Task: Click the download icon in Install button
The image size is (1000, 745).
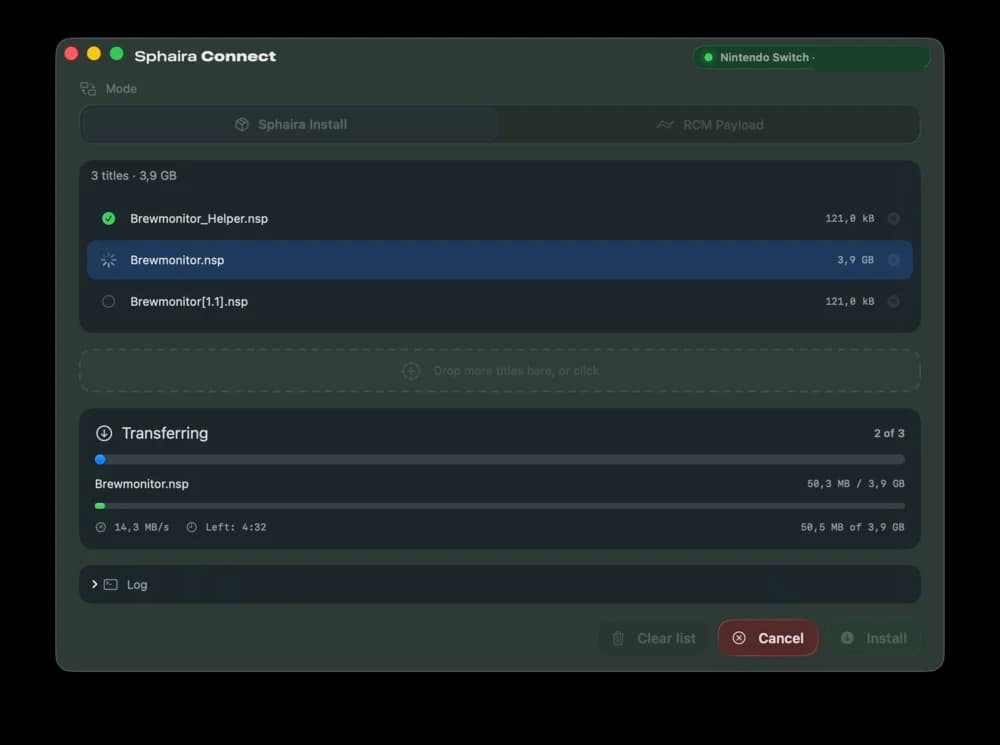Action: [x=847, y=638]
